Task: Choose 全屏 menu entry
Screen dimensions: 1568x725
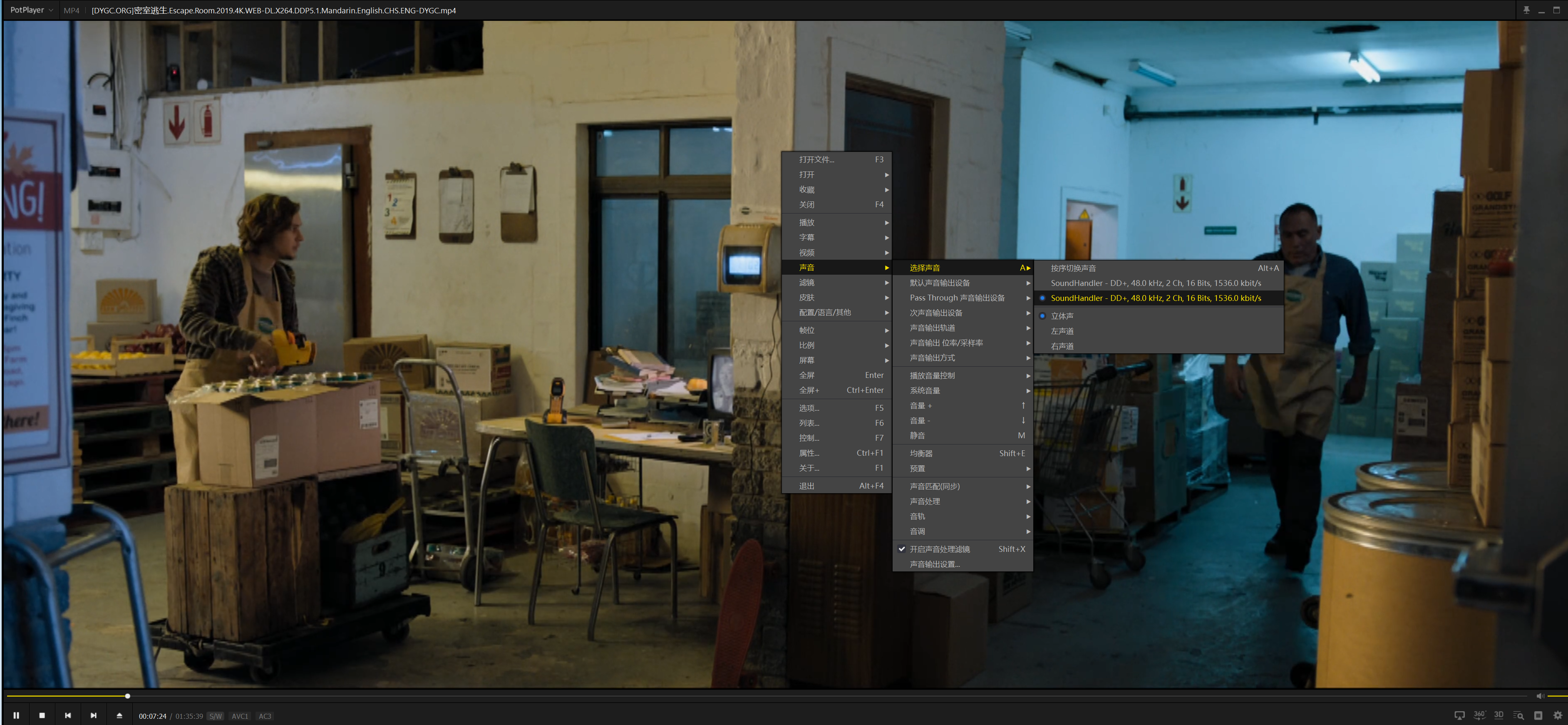Action: tap(838, 375)
